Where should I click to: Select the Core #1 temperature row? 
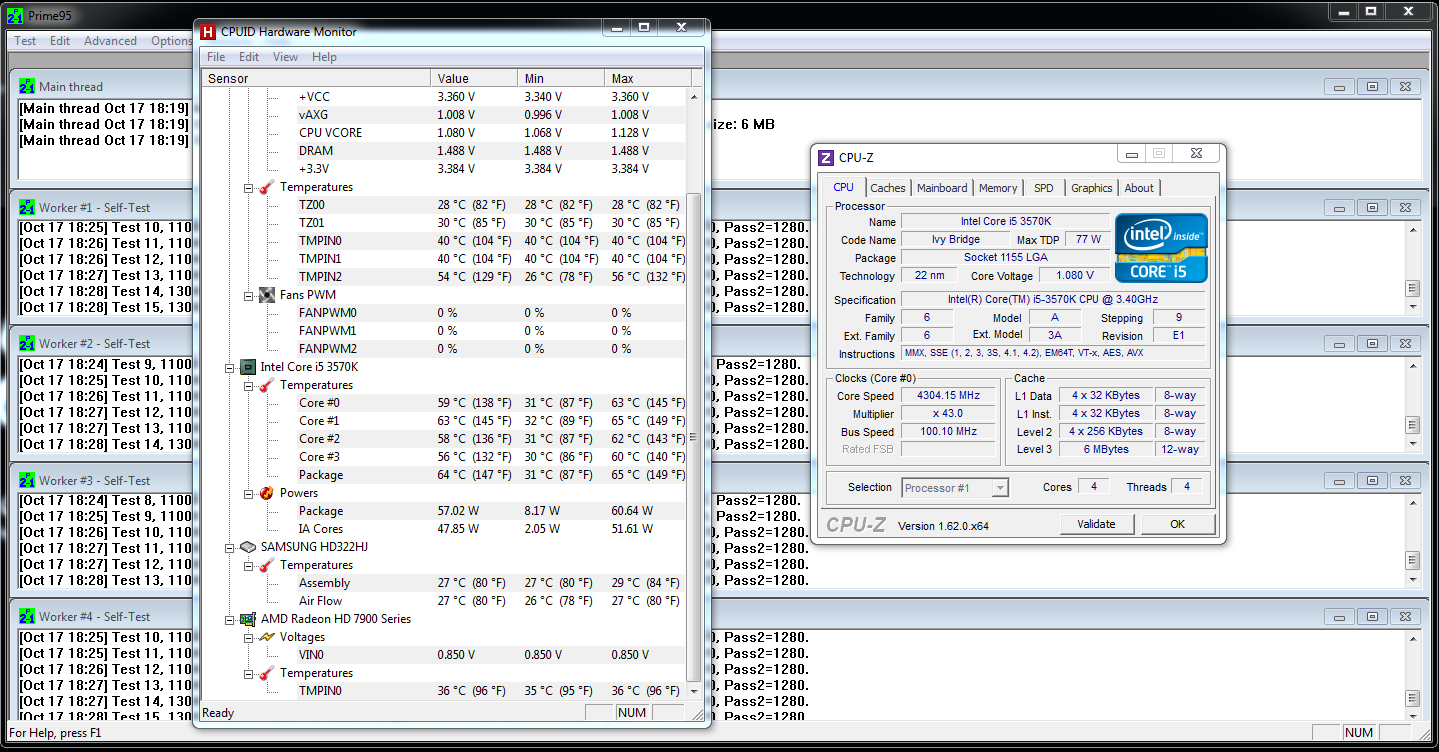[x=445, y=421]
